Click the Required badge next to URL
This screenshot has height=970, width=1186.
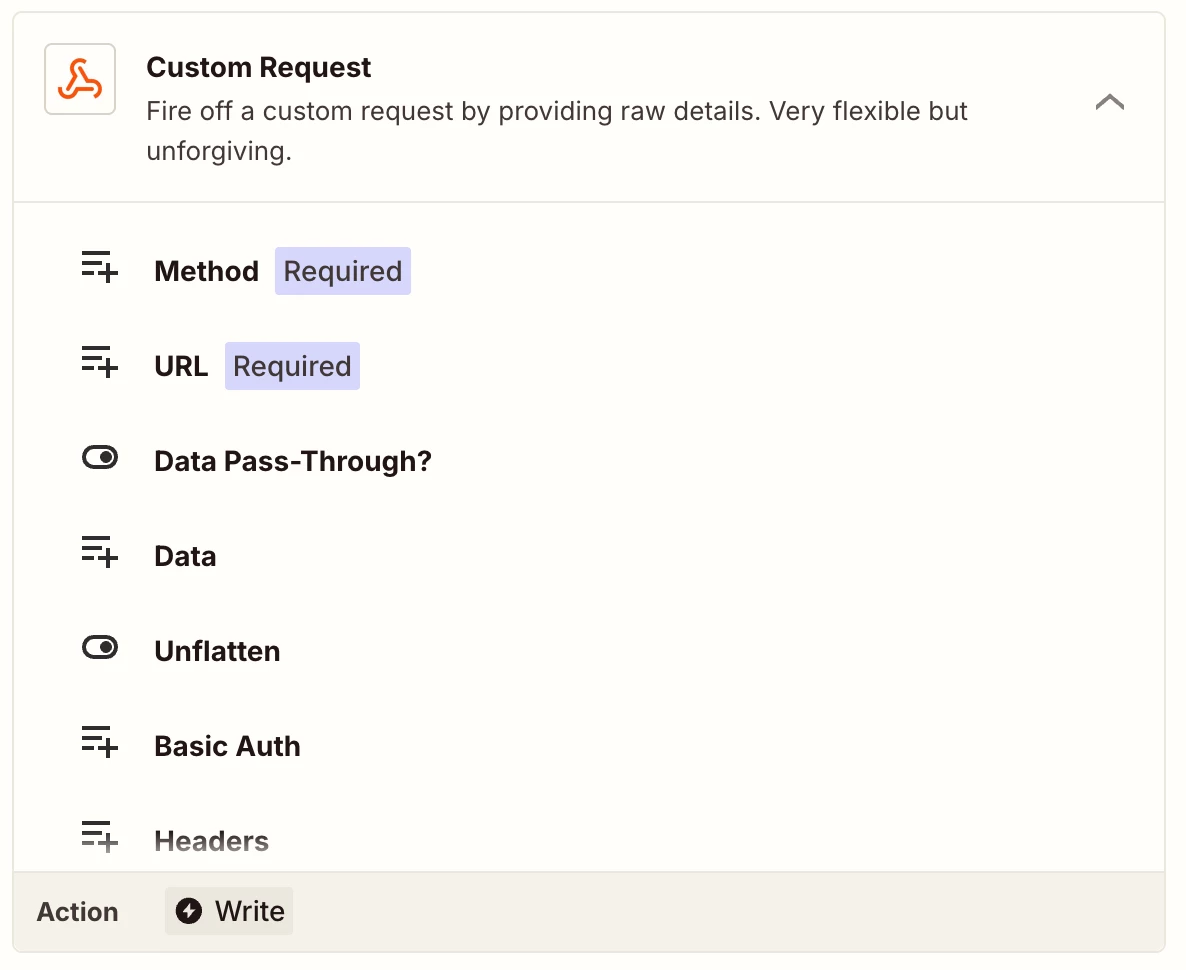tap(292, 366)
